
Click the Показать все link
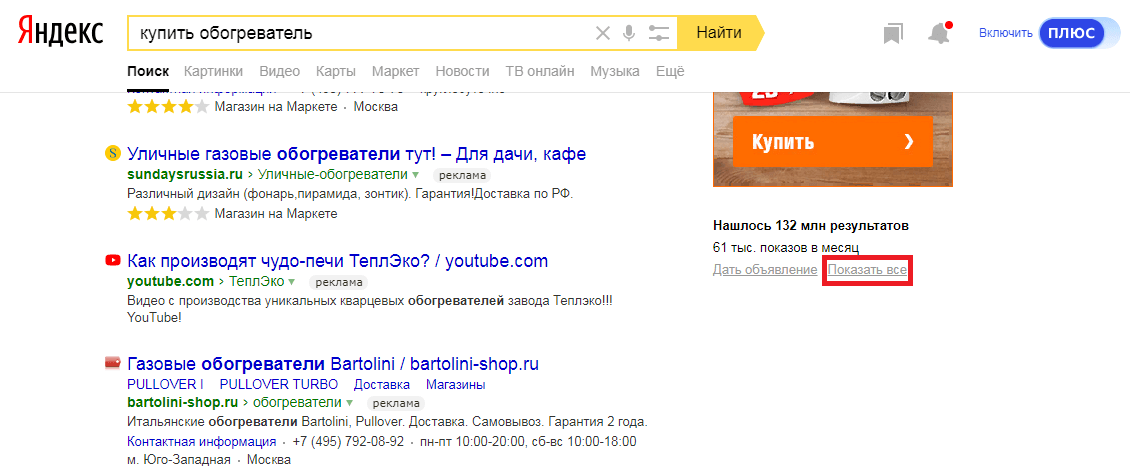[x=867, y=270]
